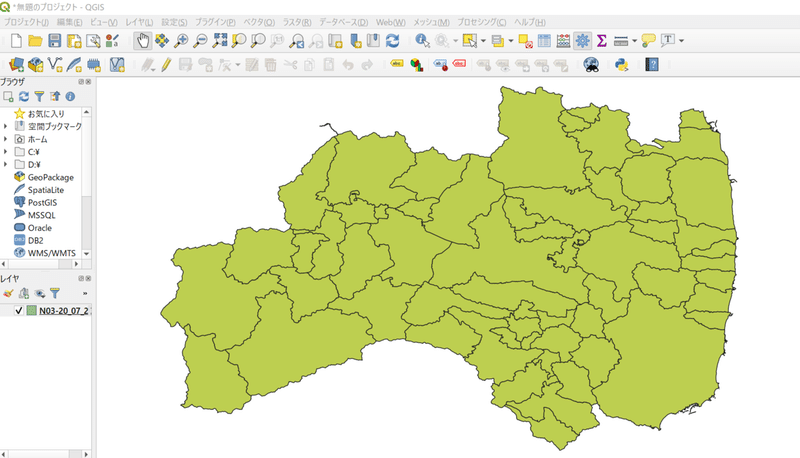Expand the ホーム tree node
This screenshot has width=800, height=458.
pyautogui.click(x=6, y=139)
